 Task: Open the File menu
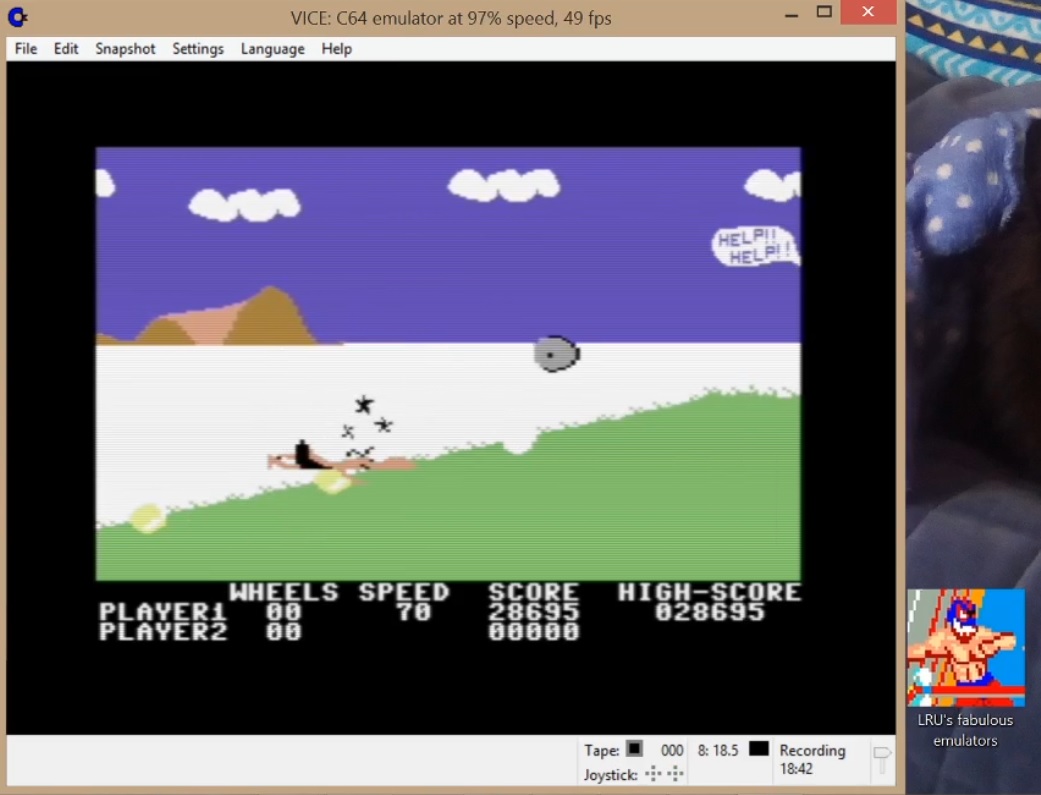[x=26, y=49]
